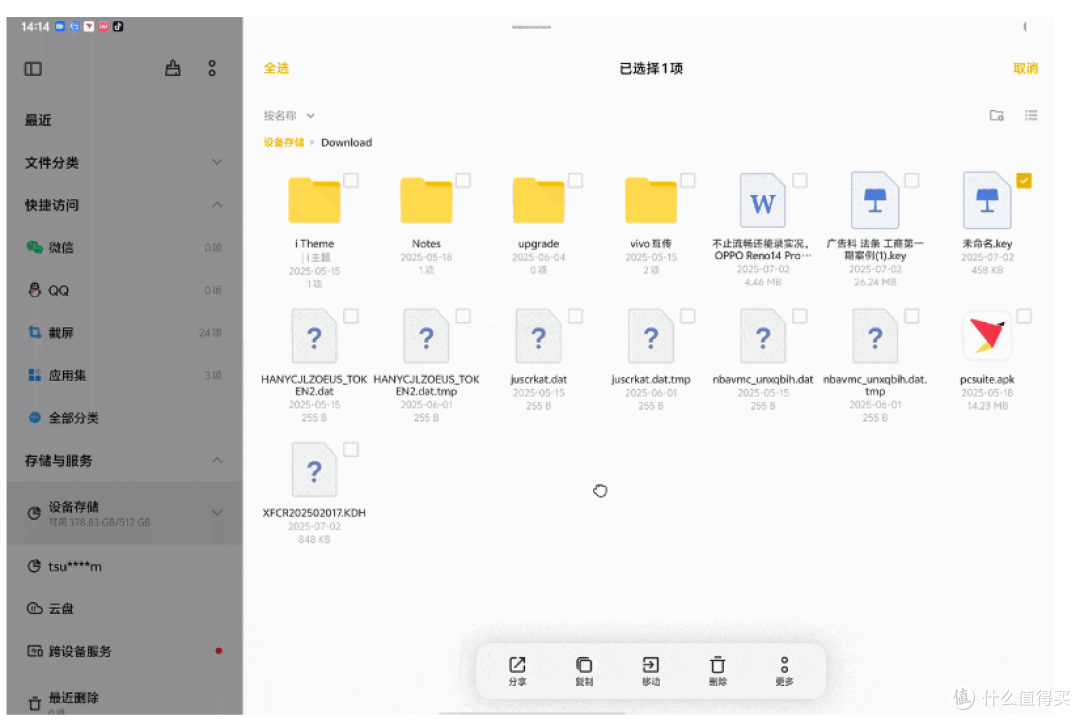Expand the 文件分类 section chevron

pos(217,162)
